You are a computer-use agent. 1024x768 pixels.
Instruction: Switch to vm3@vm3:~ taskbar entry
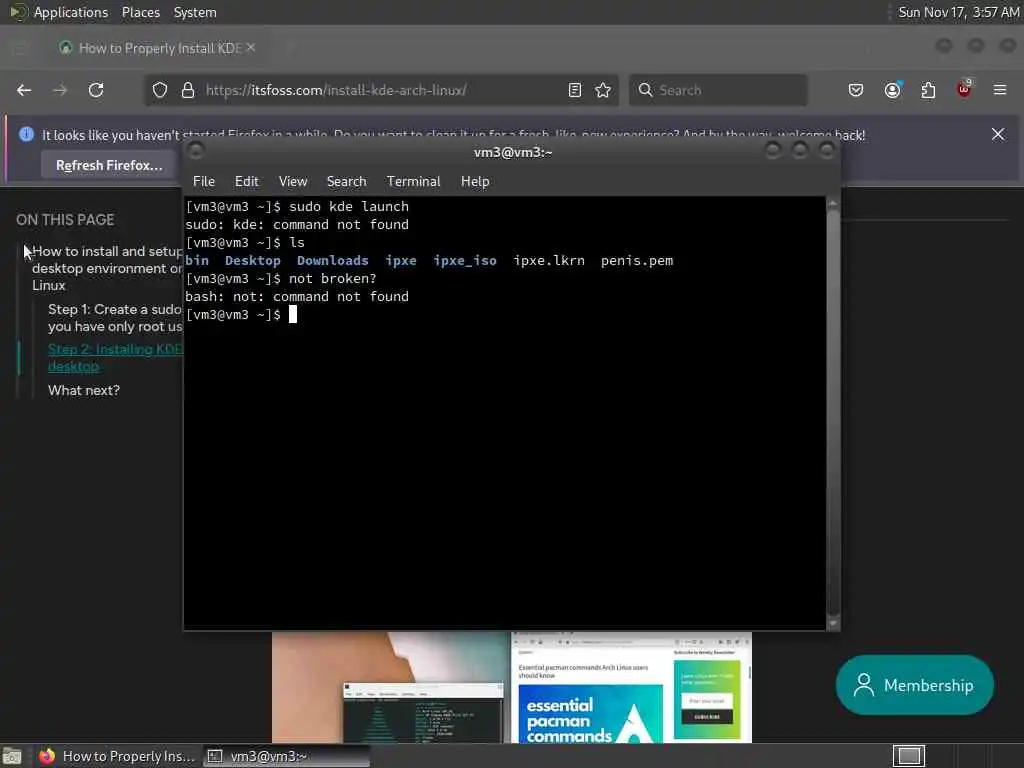point(285,756)
